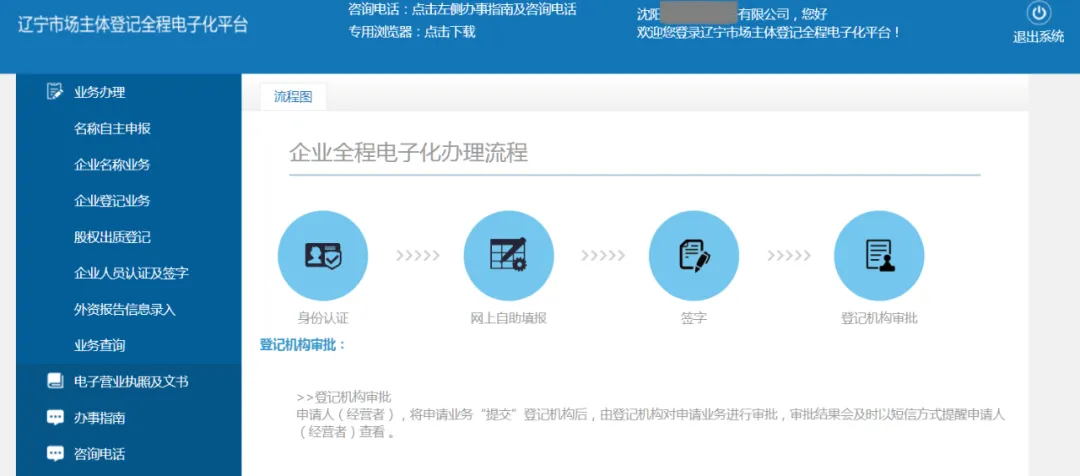The height and width of the screenshot is (476, 1080).
Task: Open 外资报告信息录入
Action: click(x=125, y=309)
